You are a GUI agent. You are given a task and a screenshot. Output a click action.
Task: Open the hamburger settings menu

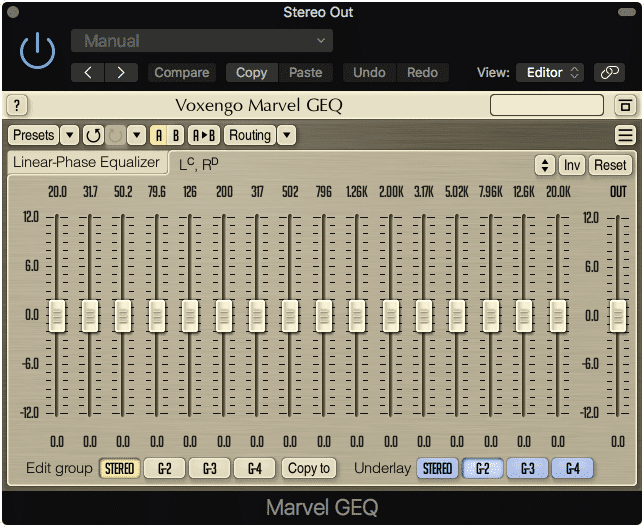tap(625, 135)
